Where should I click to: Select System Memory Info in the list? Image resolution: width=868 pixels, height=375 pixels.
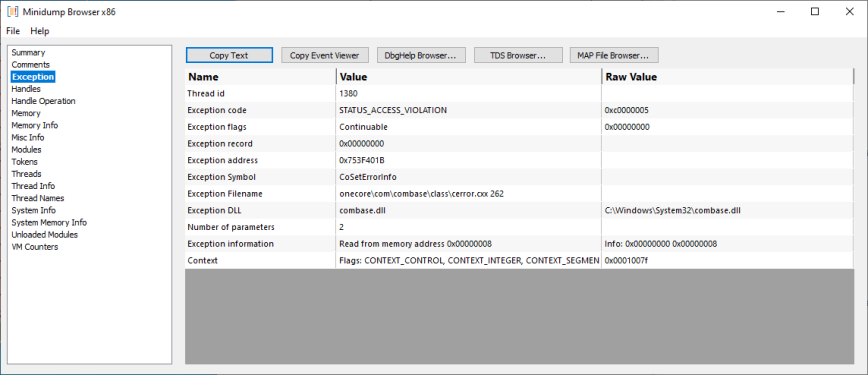[49, 223]
